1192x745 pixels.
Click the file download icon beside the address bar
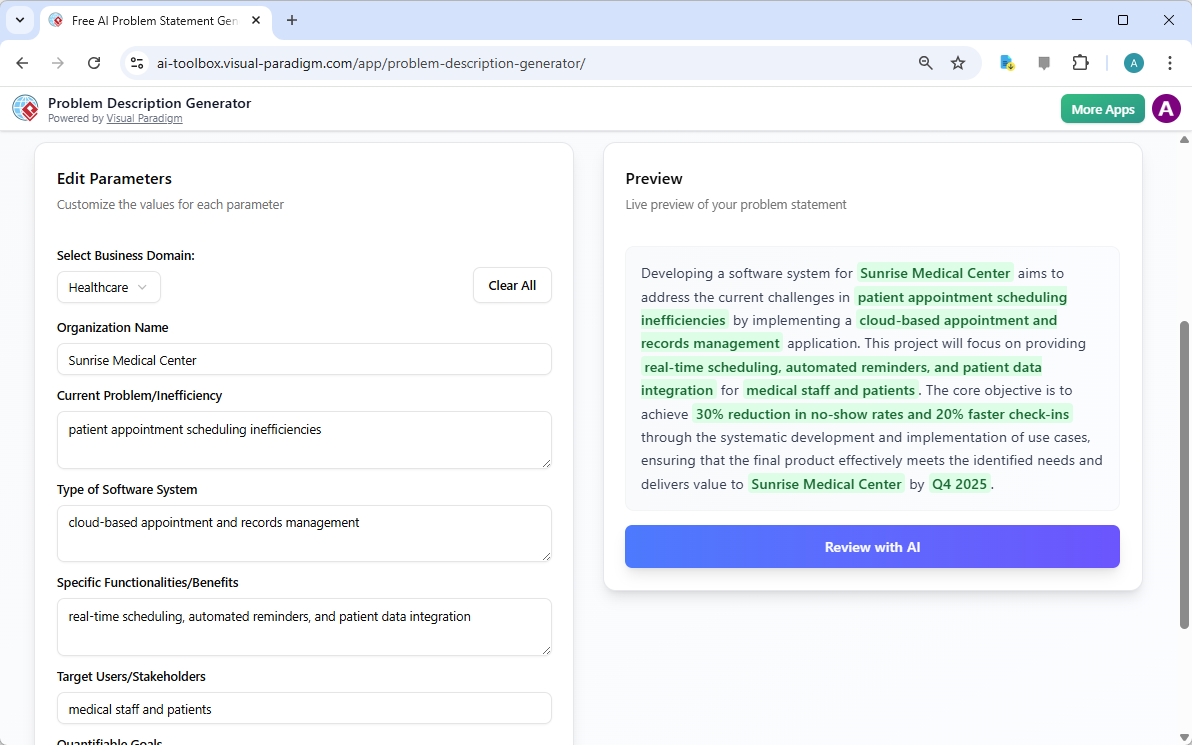tap(1006, 62)
